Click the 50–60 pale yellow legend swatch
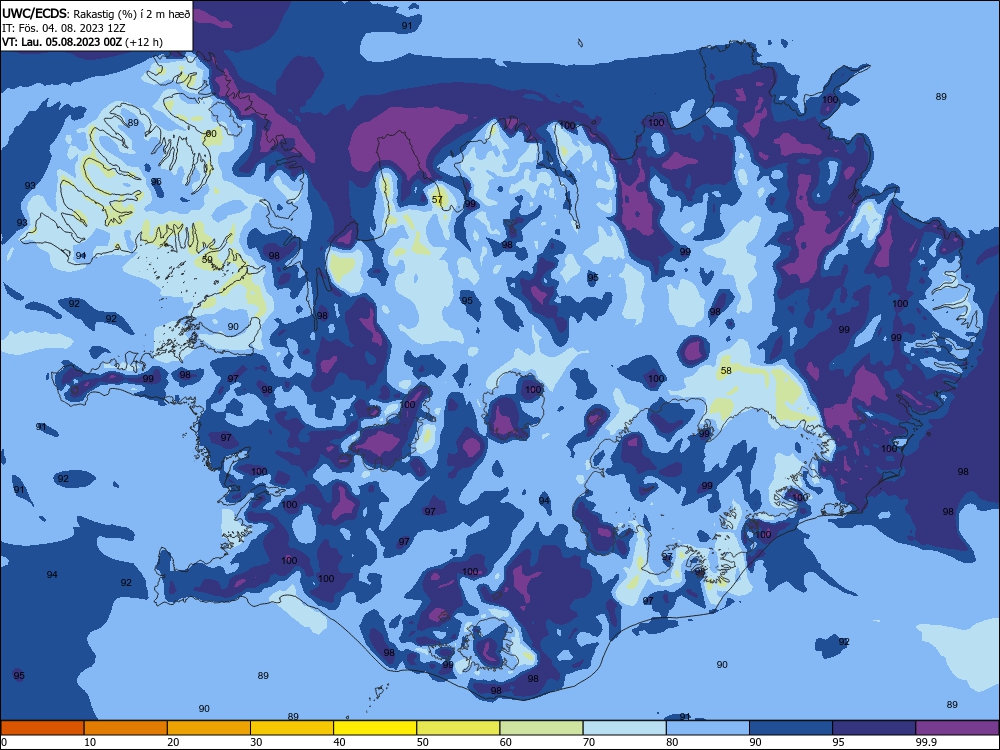 [x=459, y=728]
